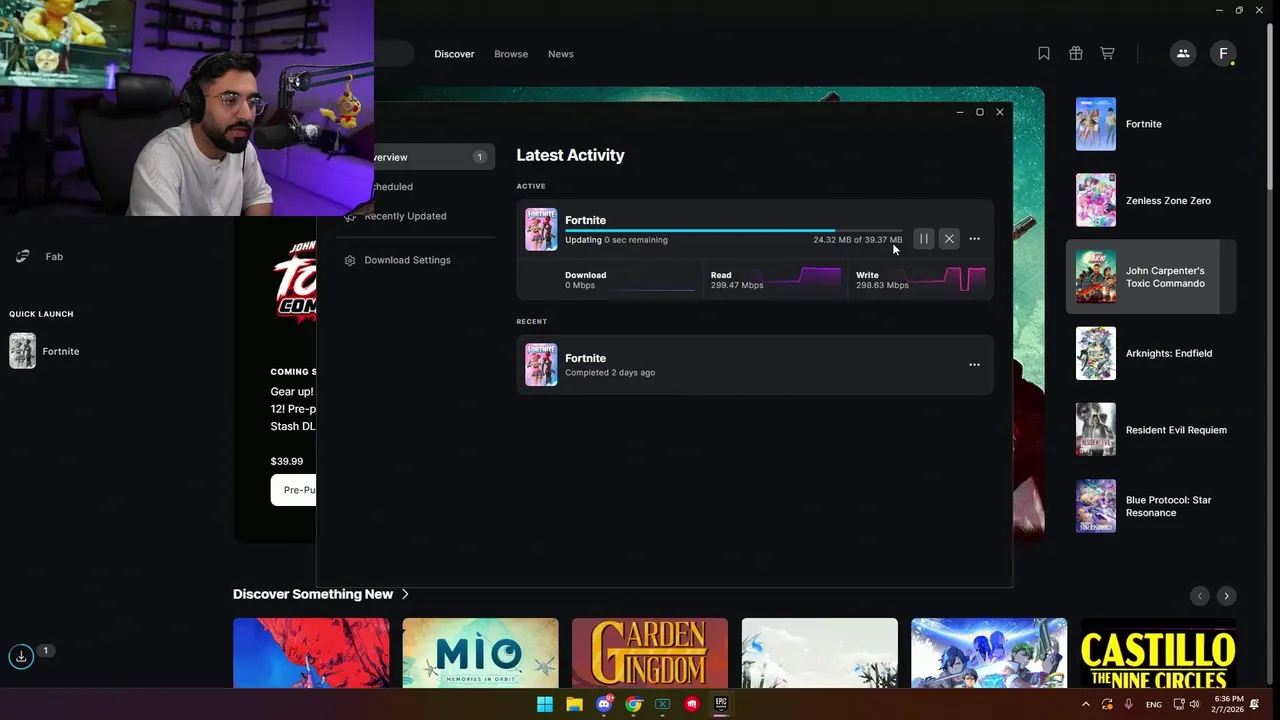Open the taskbar clock and date
Viewport: 1280px width, 720px height.
click(1229, 704)
